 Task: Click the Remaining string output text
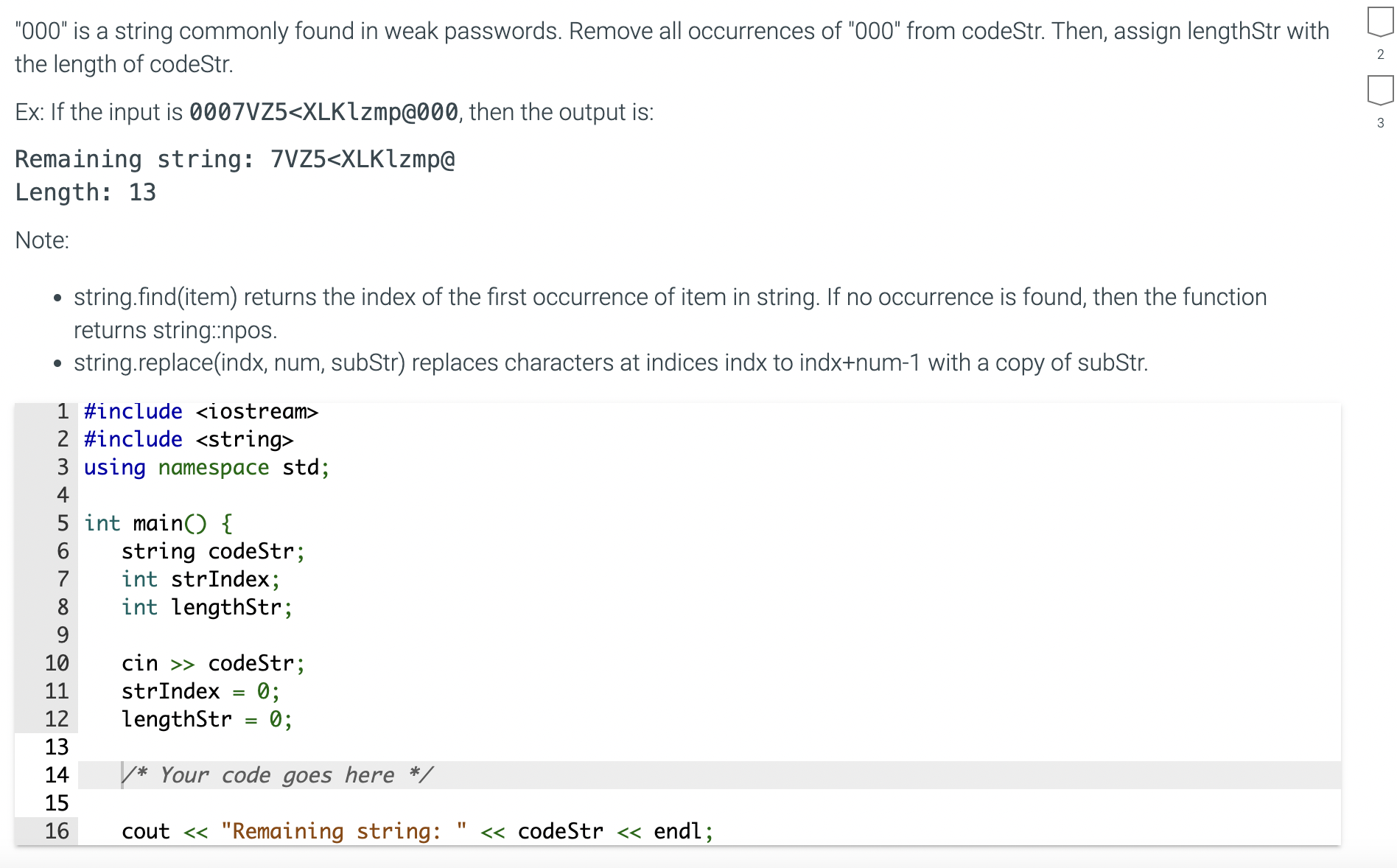(234, 159)
